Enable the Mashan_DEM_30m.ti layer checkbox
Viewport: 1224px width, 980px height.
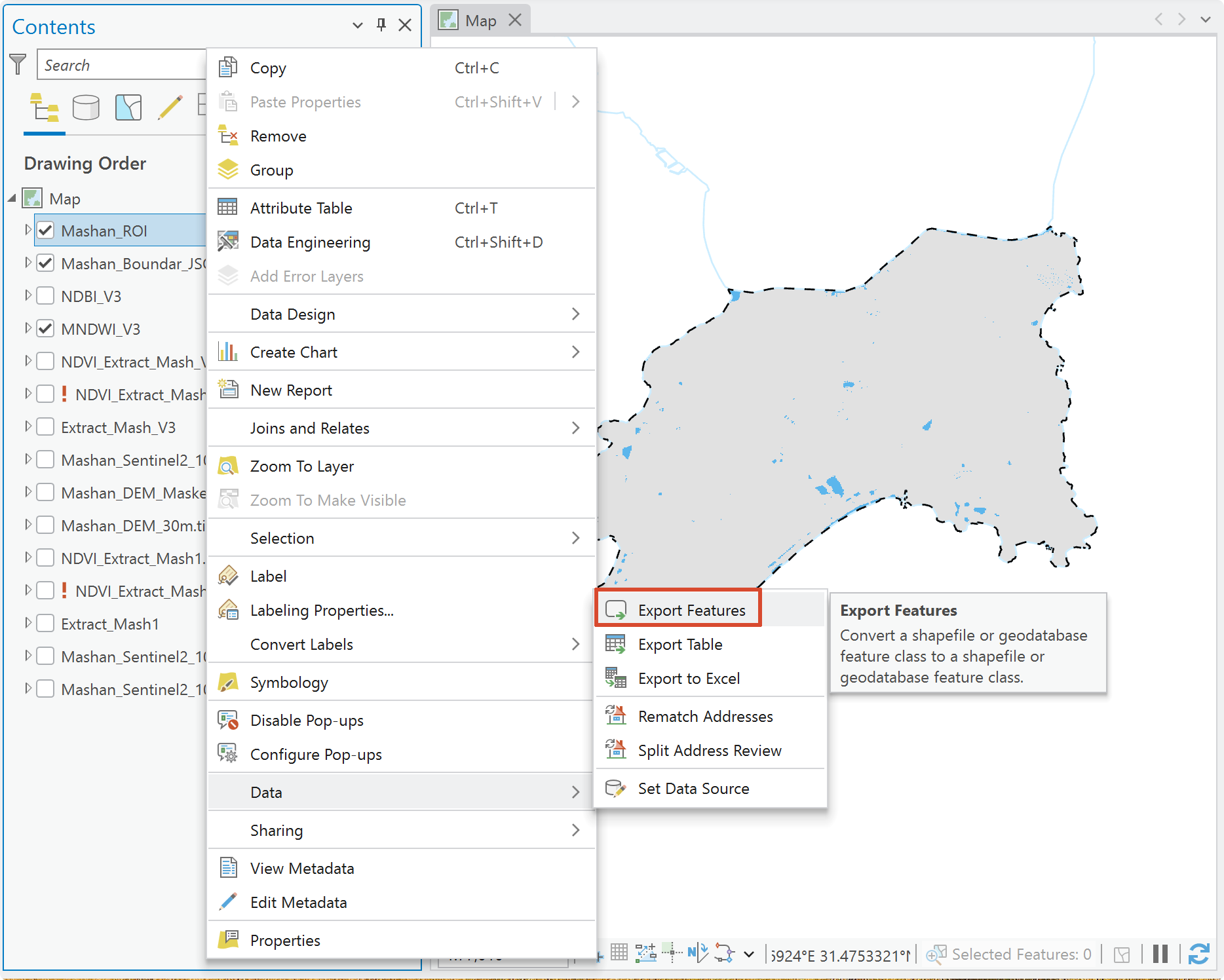(x=45, y=525)
